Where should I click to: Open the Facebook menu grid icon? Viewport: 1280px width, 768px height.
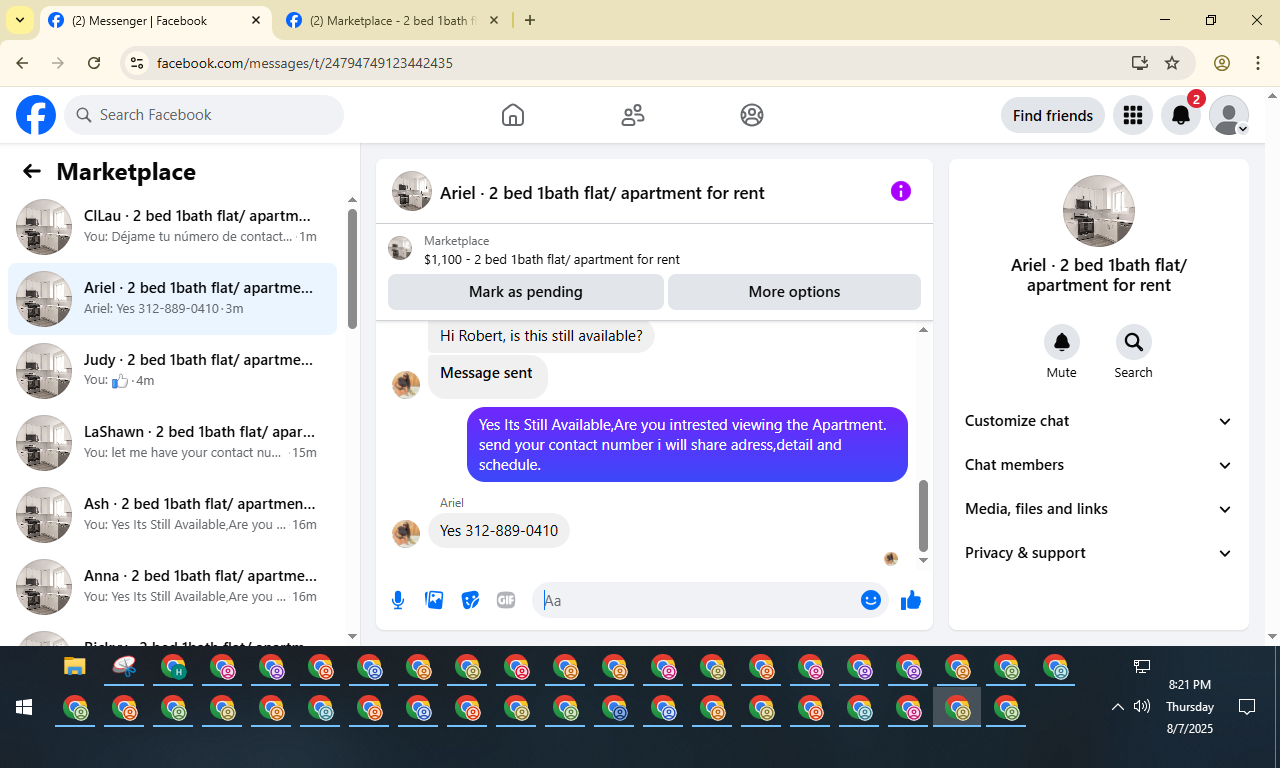point(1133,115)
